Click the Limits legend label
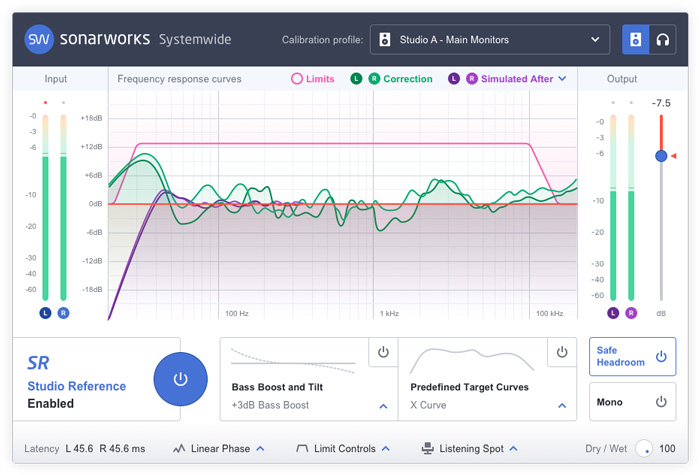 320,79
